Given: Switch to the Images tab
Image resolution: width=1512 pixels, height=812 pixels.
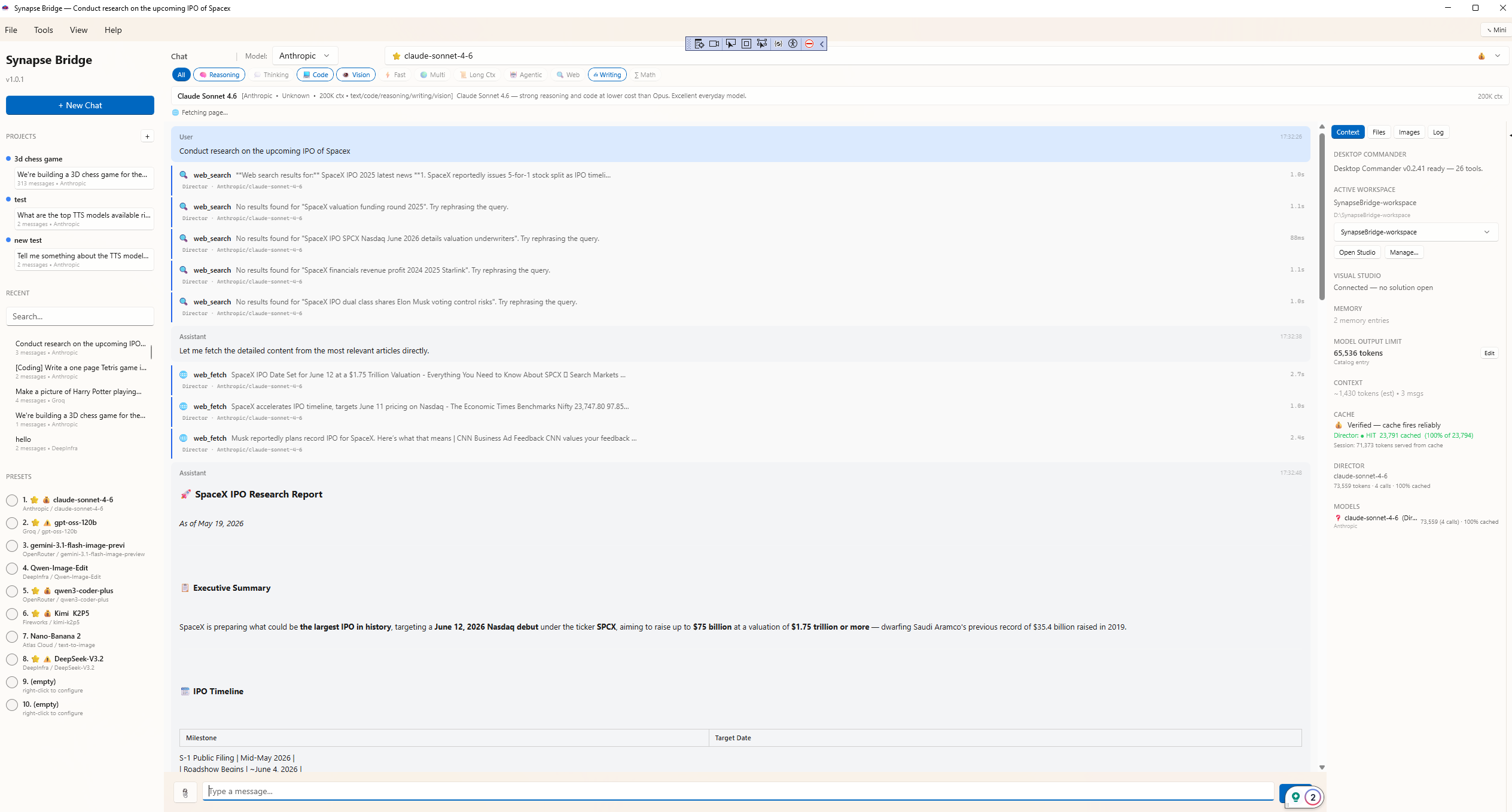Looking at the screenshot, I should pyautogui.click(x=1409, y=132).
